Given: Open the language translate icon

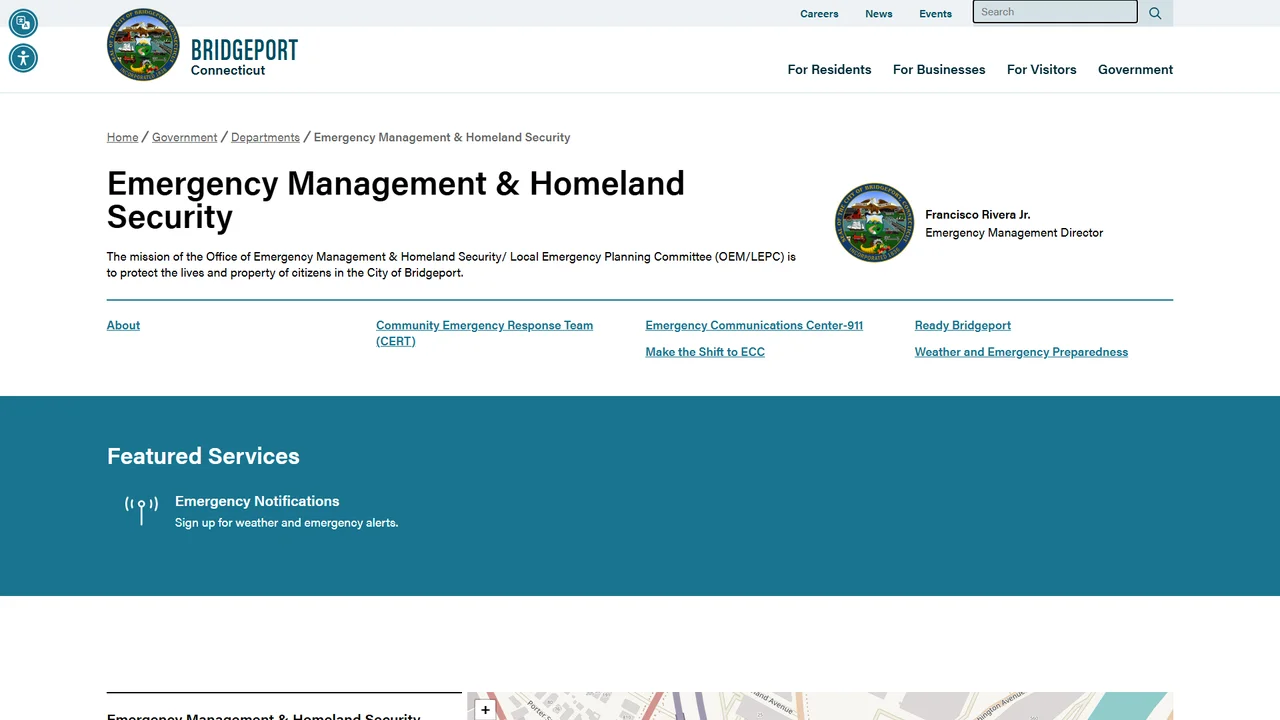Looking at the screenshot, I should pos(23,23).
